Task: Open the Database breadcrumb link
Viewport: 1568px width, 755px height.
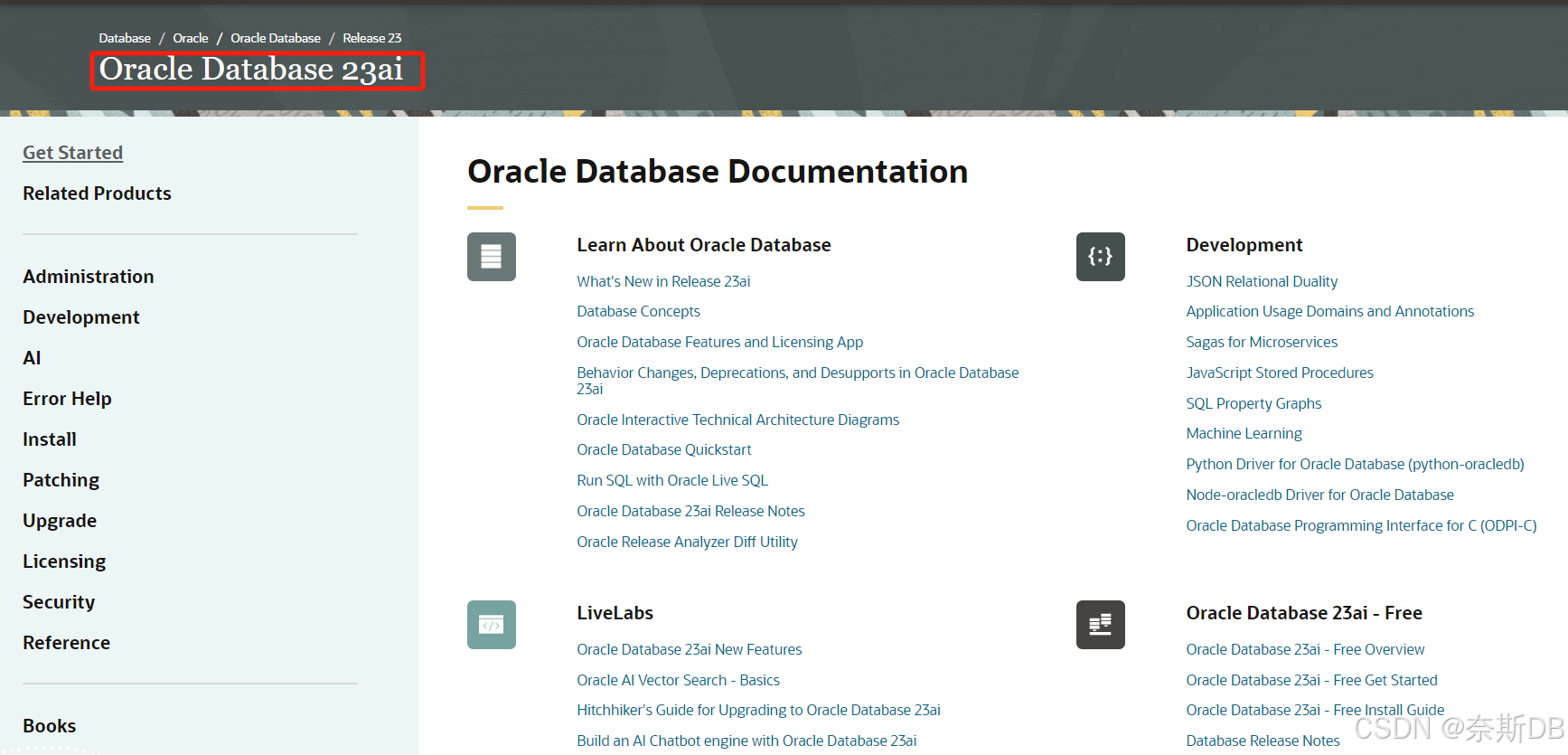Action: click(x=125, y=38)
